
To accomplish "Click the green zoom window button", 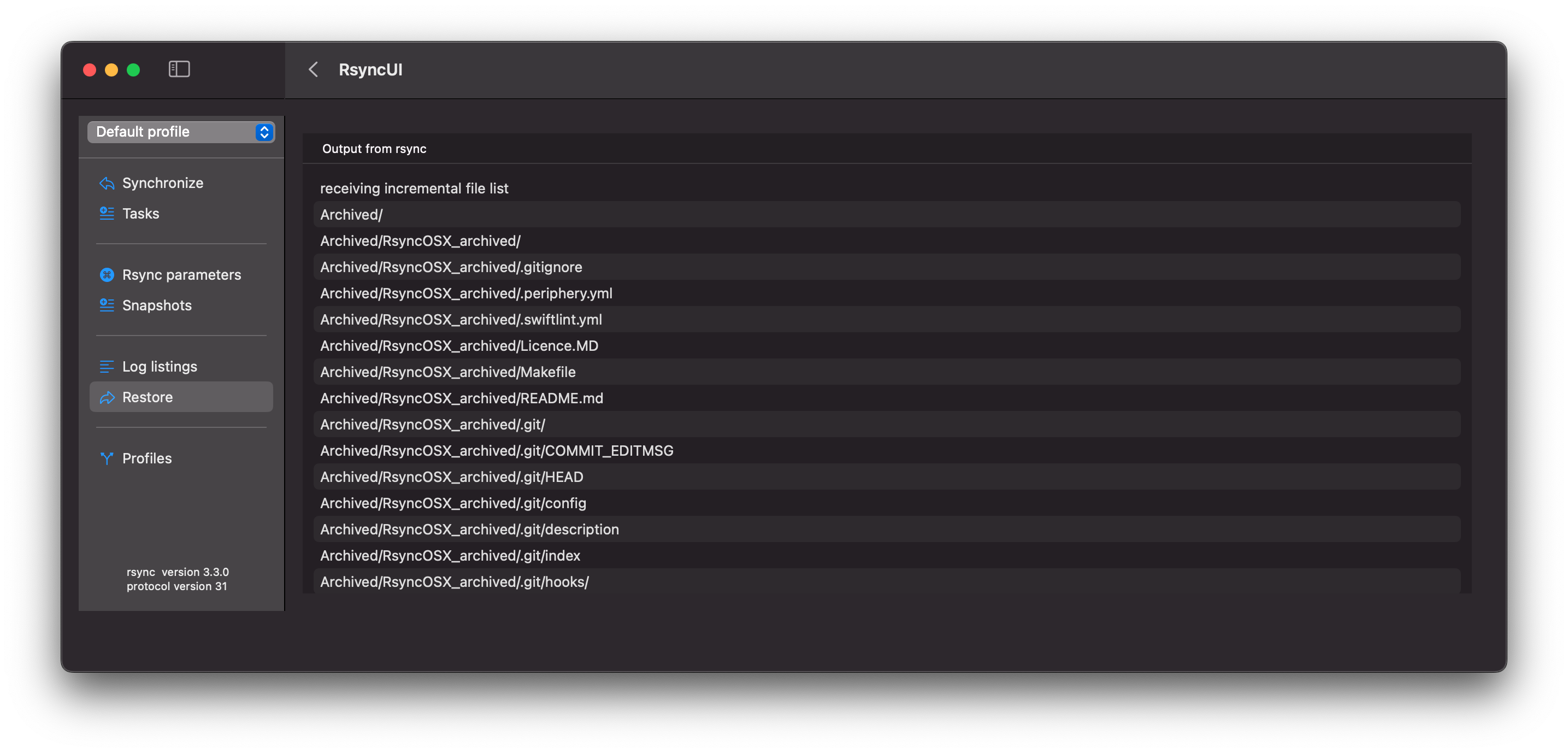I will pyautogui.click(x=133, y=70).
